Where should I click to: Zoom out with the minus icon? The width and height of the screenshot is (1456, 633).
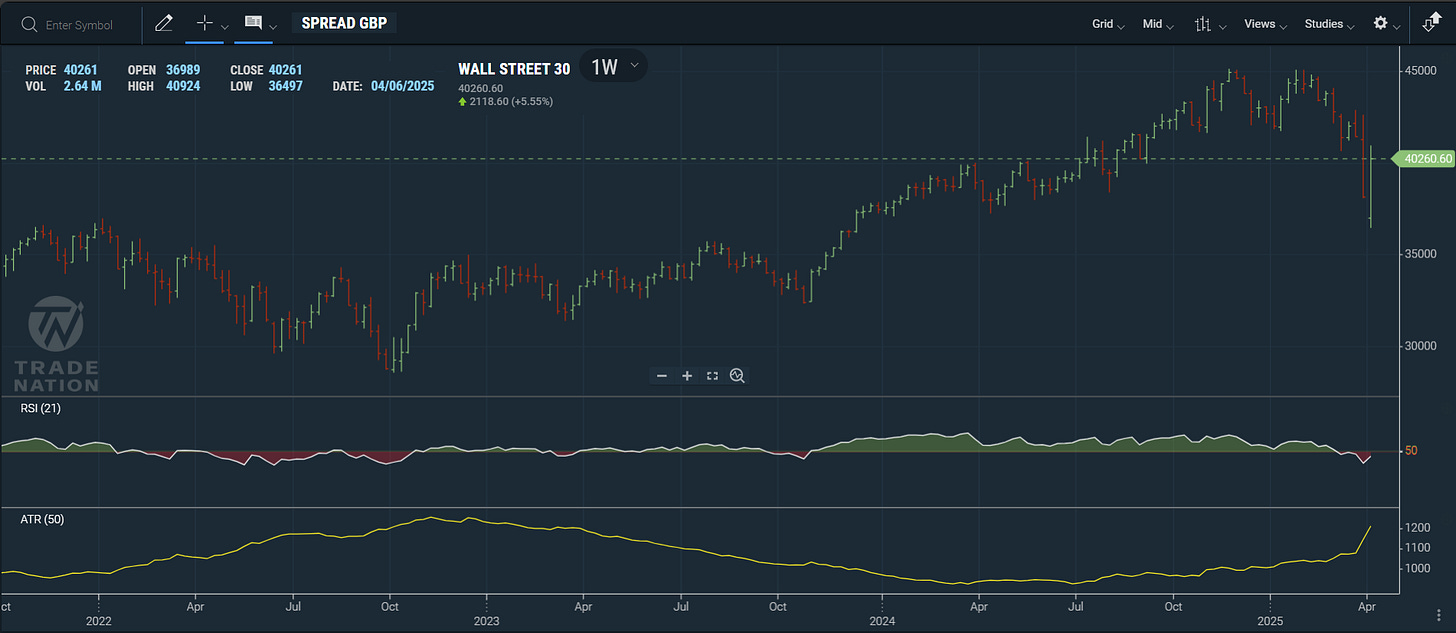pyautogui.click(x=662, y=376)
